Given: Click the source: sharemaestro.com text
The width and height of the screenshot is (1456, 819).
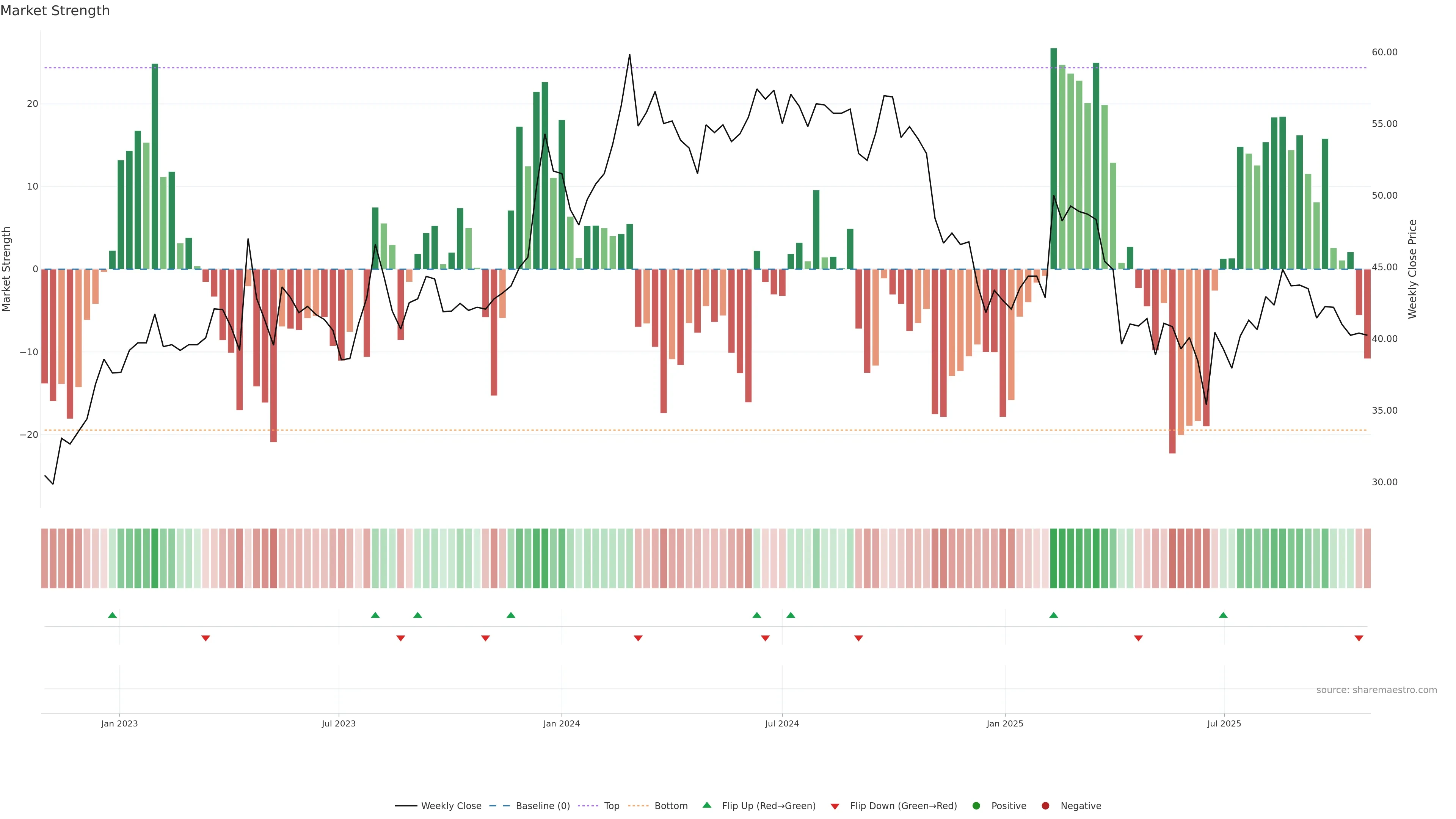Looking at the screenshot, I should [x=1376, y=690].
